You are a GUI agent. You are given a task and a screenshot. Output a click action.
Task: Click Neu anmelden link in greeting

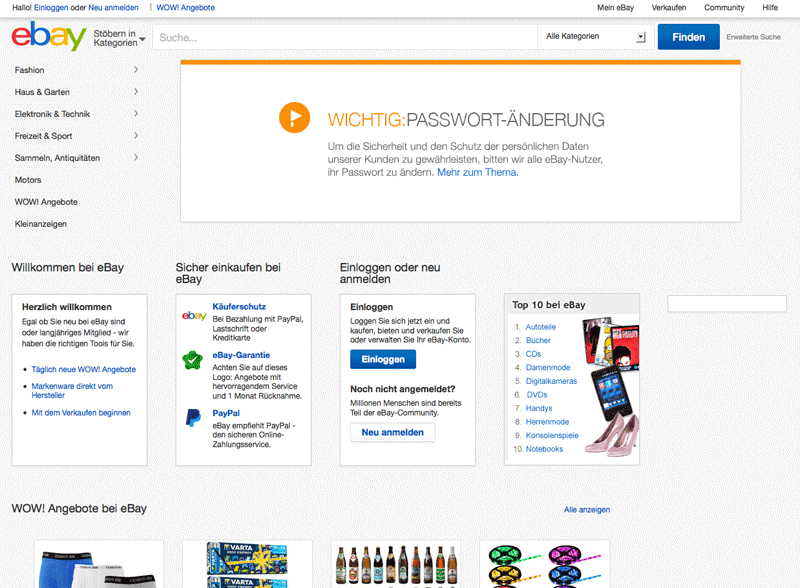click(113, 8)
